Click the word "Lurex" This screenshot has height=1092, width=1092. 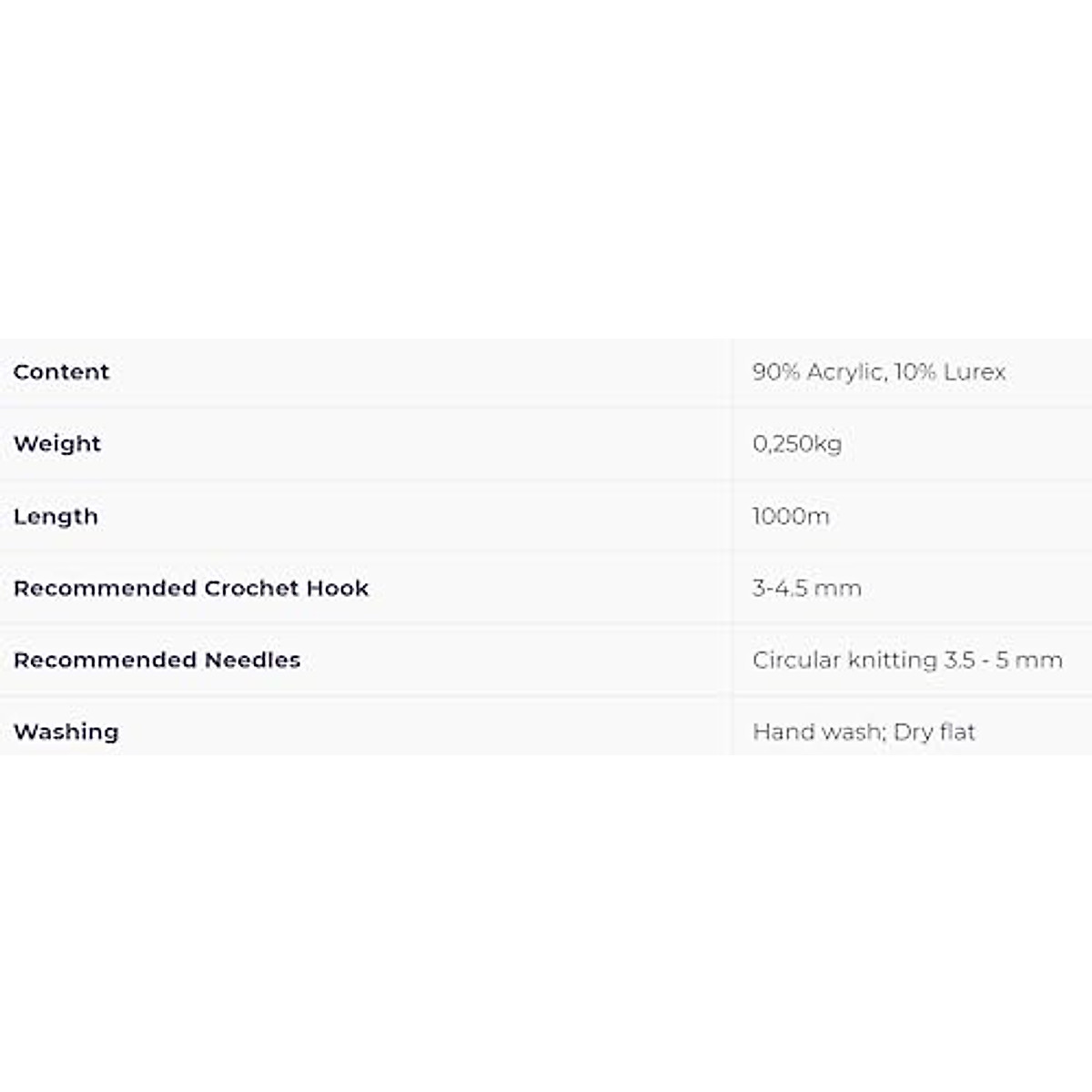coord(975,371)
